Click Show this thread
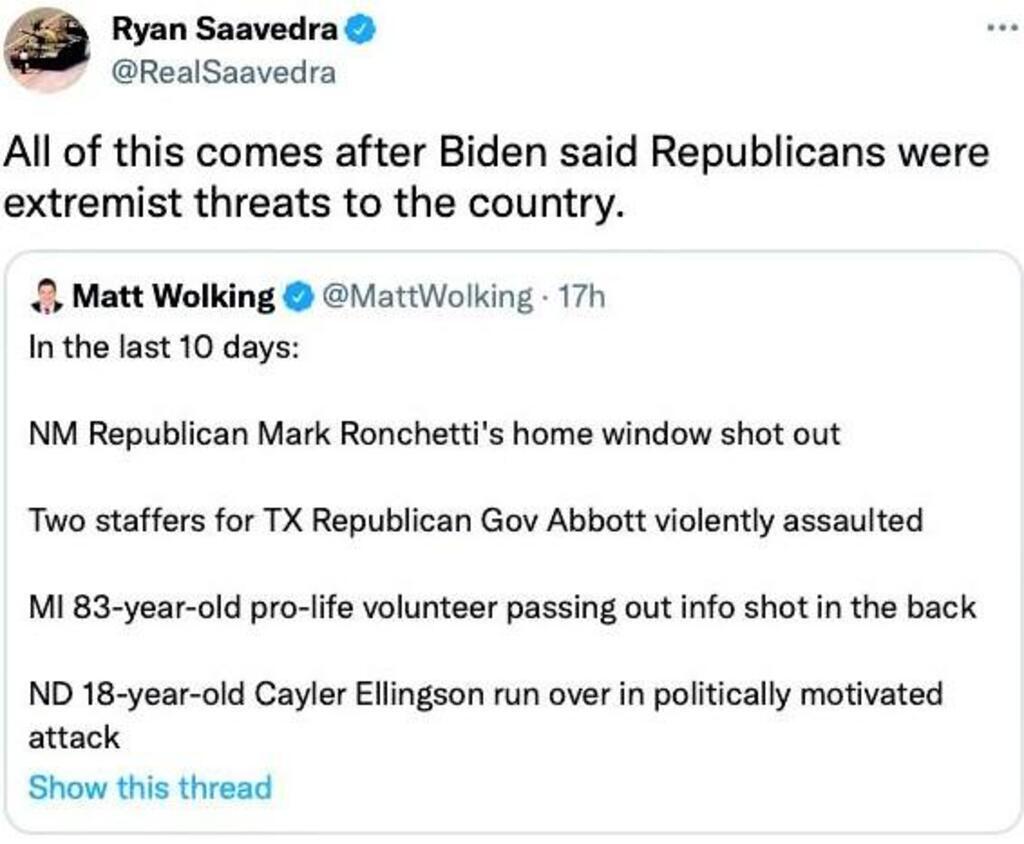Image resolution: width=1024 pixels, height=844 pixels. pos(150,787)
